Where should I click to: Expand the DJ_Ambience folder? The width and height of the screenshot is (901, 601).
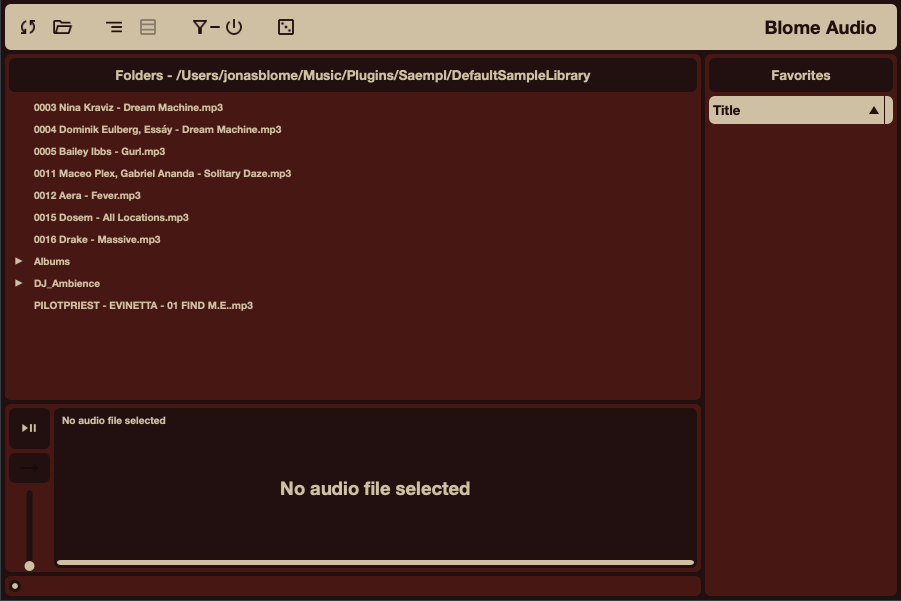point(18,283)
